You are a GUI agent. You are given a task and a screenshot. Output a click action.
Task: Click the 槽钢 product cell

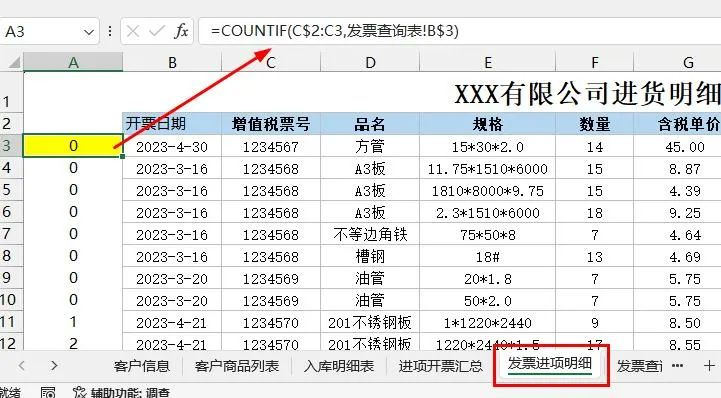370,256
